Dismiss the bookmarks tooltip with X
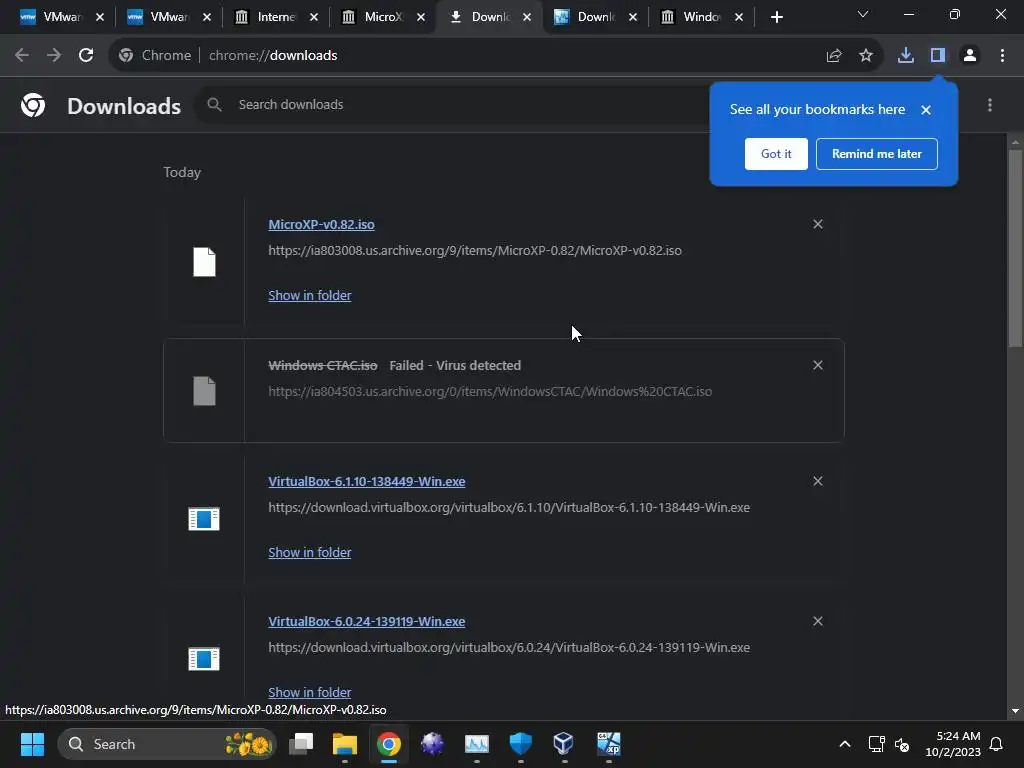1024x768 pixels. point(926,110)
